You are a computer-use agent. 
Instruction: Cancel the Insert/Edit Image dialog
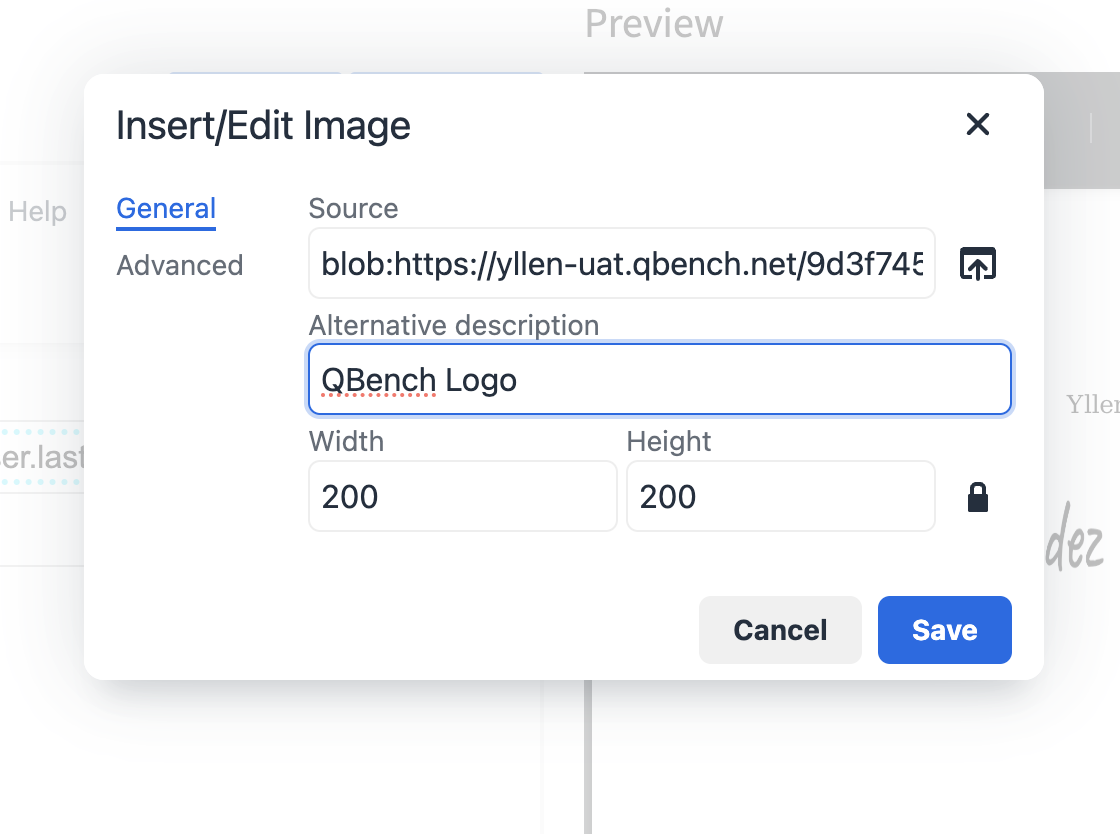point(780,630)
